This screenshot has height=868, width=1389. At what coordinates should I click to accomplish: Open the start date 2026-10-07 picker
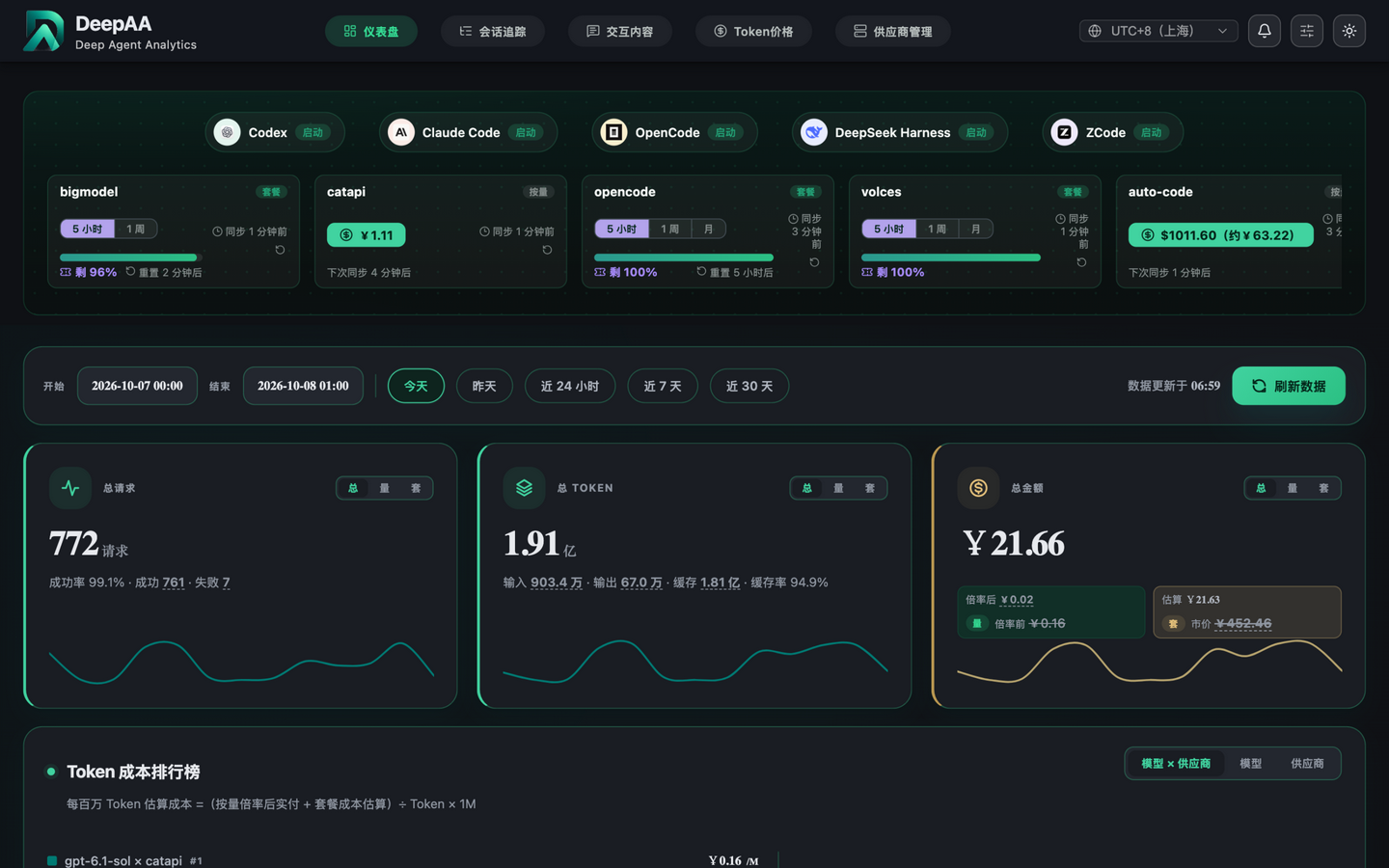click(x=137, y=386)
